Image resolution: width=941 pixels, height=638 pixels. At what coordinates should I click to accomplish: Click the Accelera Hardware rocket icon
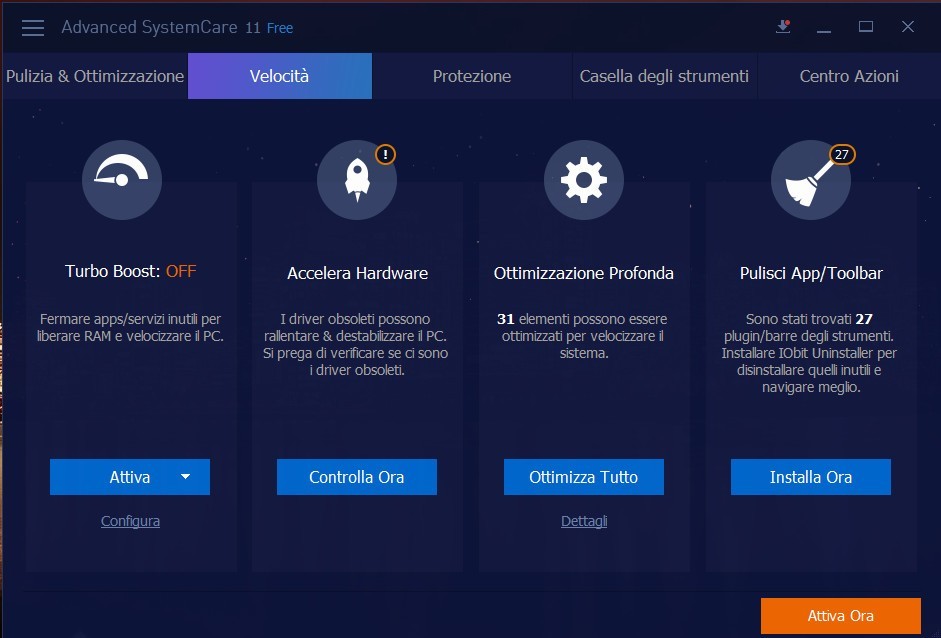click(357, 180)
